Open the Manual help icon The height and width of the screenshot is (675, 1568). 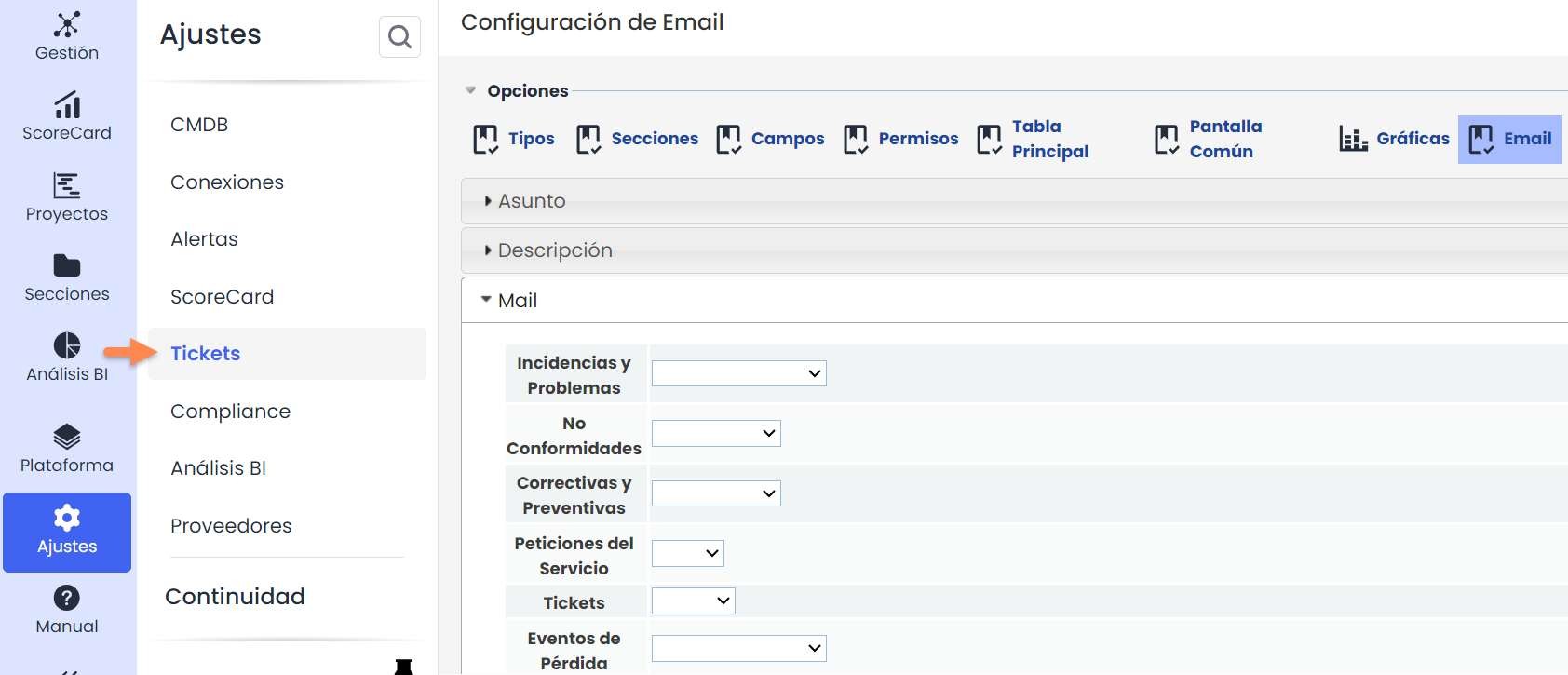pyautogui.click(x=67, y=598)
